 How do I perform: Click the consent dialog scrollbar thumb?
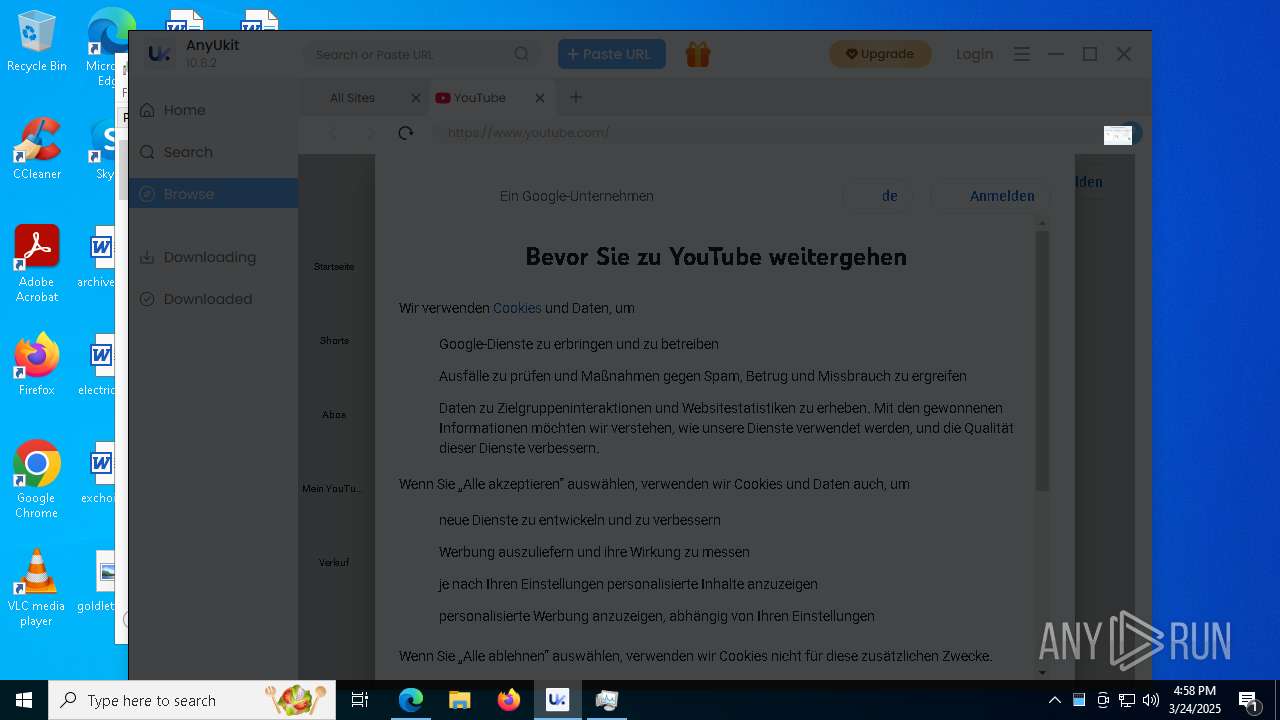tap(1042, 360)
